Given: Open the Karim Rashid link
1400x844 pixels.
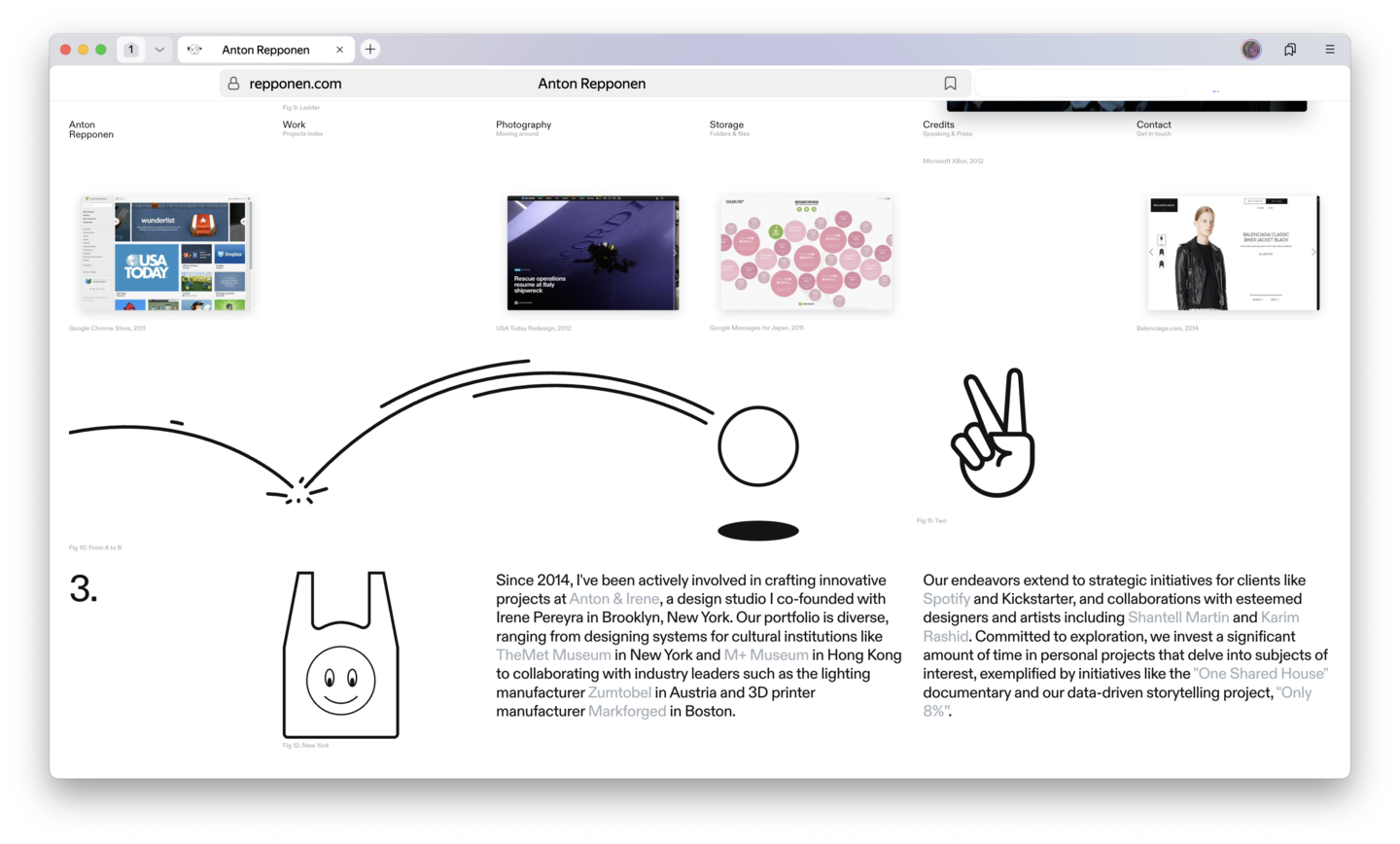Looking at the screenshot, I should (x=1279, y=617).
